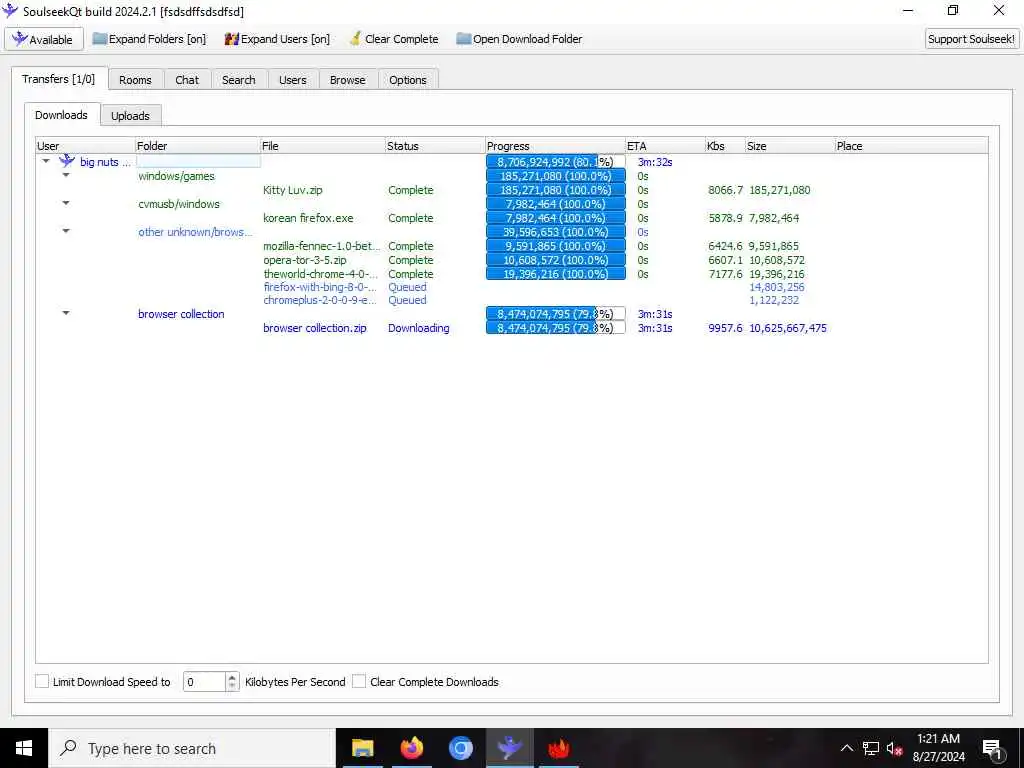Select Kitty Luv.zip file
Screen dimensions: 1024x768
(293, 190)
